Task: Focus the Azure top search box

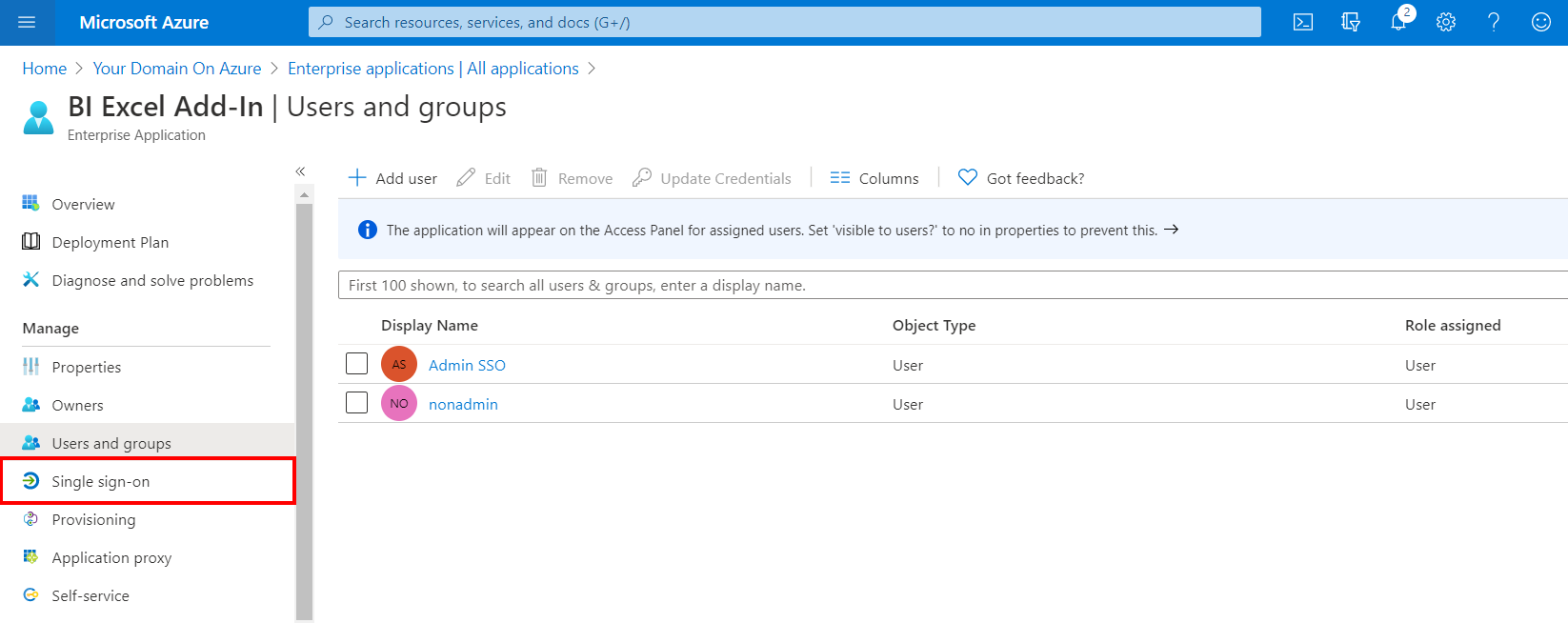Action: [x=785, y=22]
